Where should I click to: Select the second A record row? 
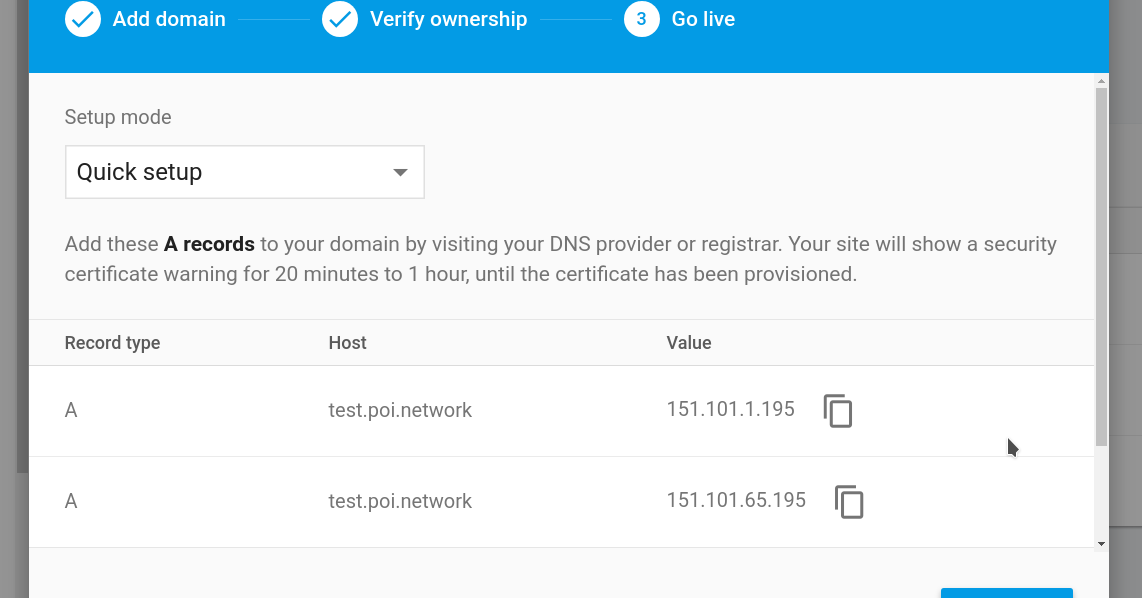click(400, 501)
